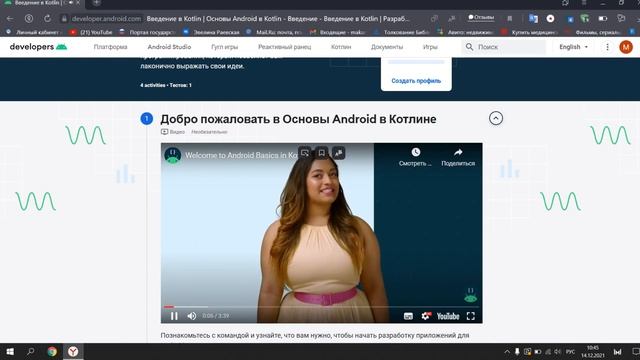The image size is (640, 360).
Task: Open the 'Толкование Библии' bookmark
Action: coord(402,32)
